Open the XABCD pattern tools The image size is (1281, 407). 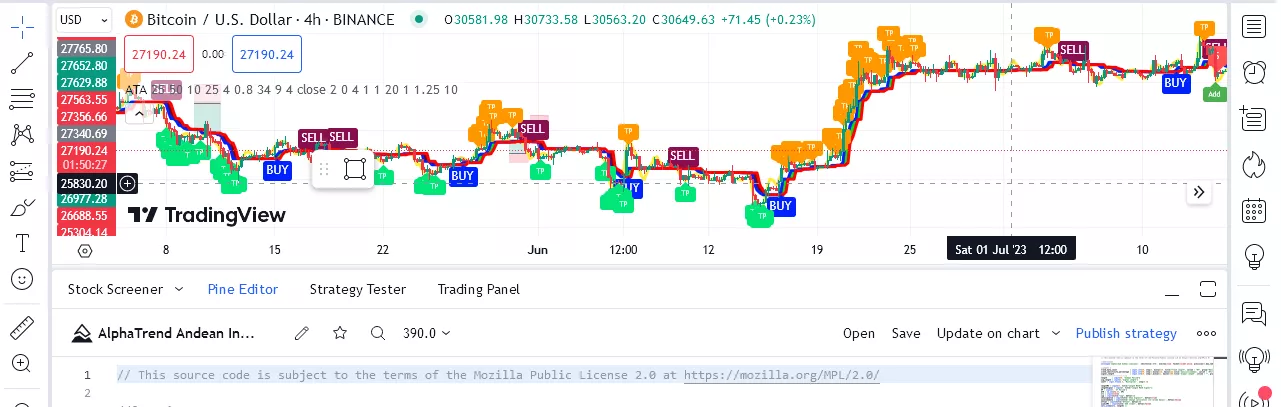[x=22, y=135]
